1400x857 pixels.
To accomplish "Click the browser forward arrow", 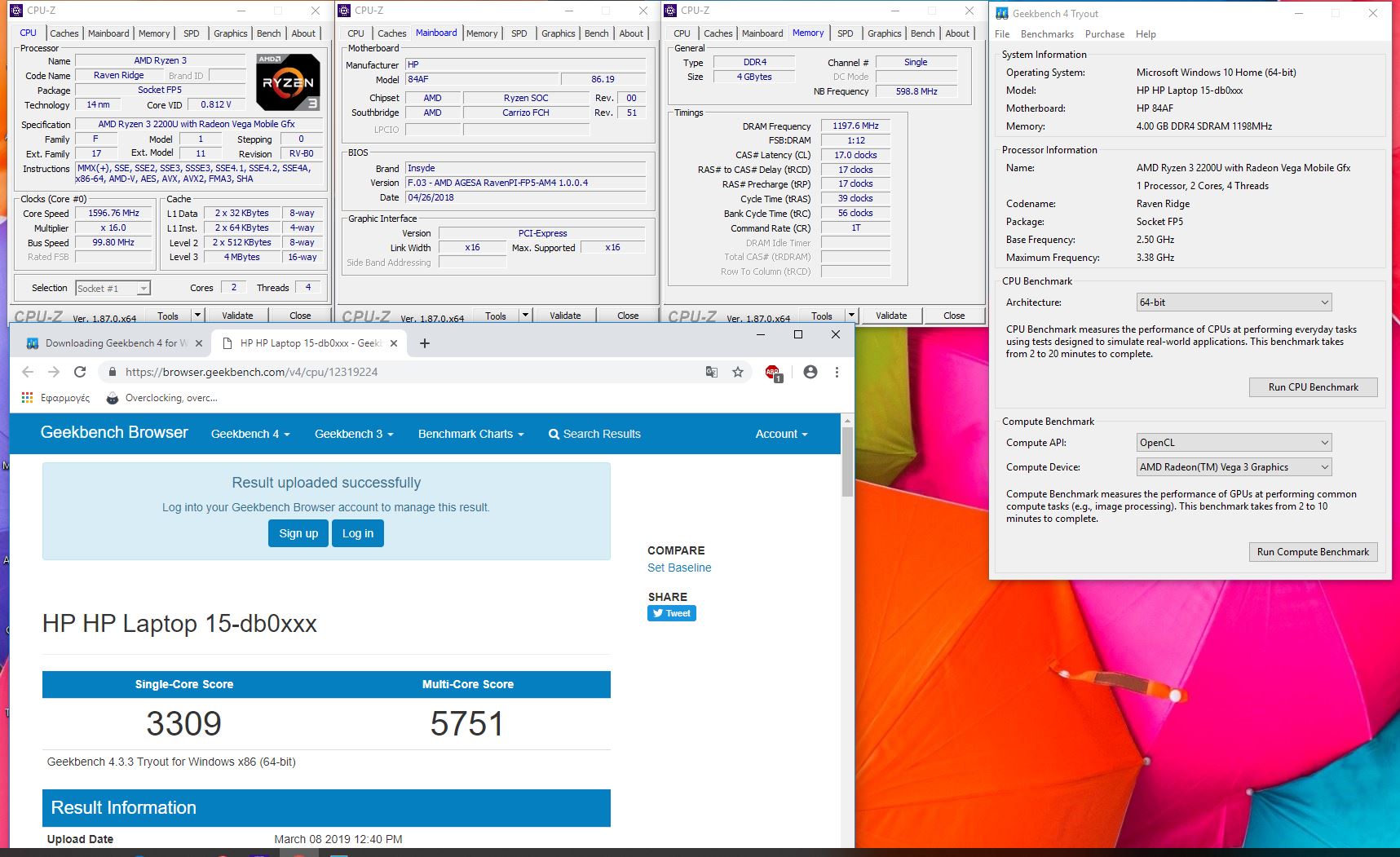I will pos(54,372).
